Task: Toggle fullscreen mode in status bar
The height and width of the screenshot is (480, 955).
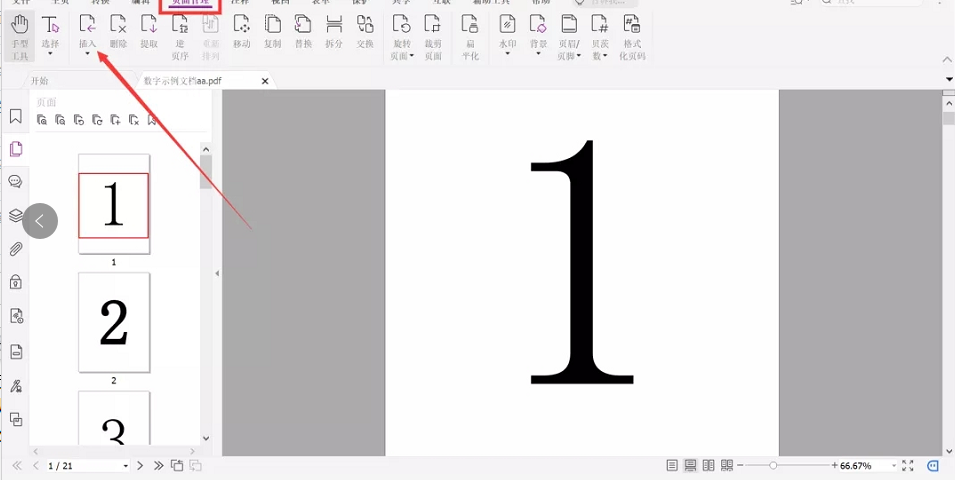Action: click(x=908, y=466)
